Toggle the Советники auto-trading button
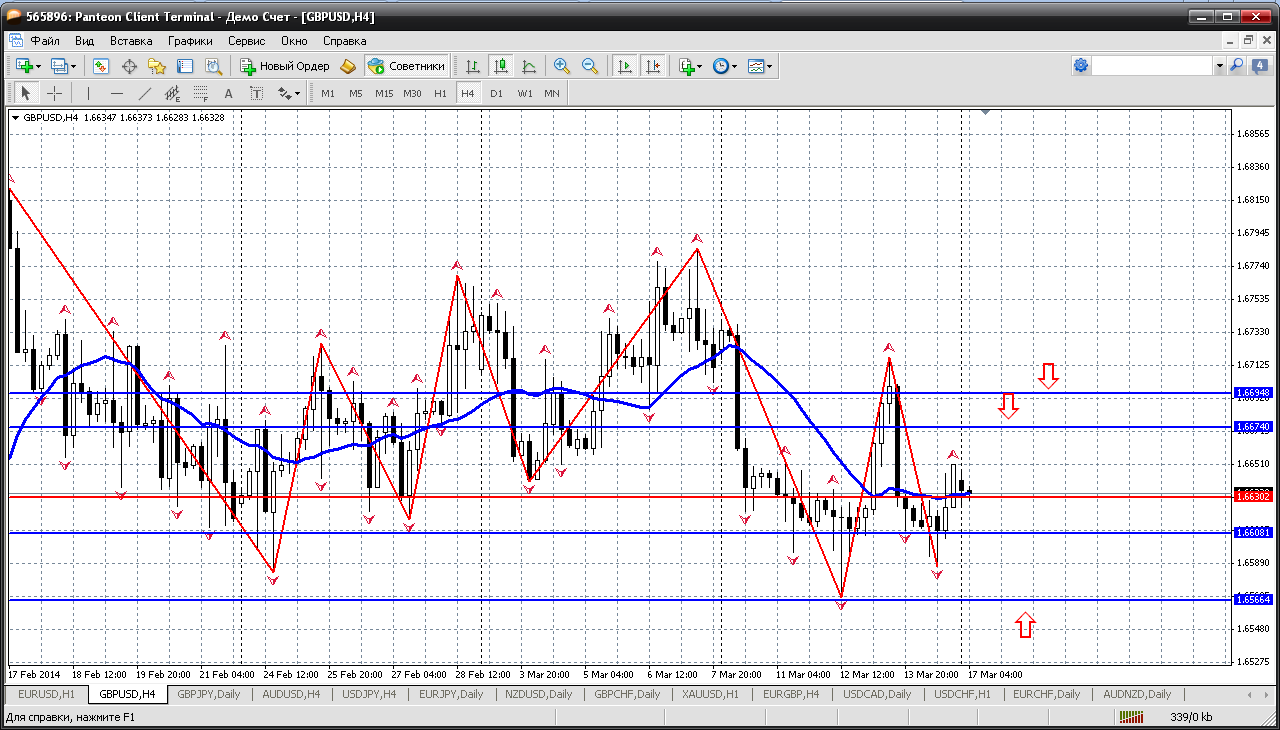This screenshot has height=730, width=1280. (407, 66)
